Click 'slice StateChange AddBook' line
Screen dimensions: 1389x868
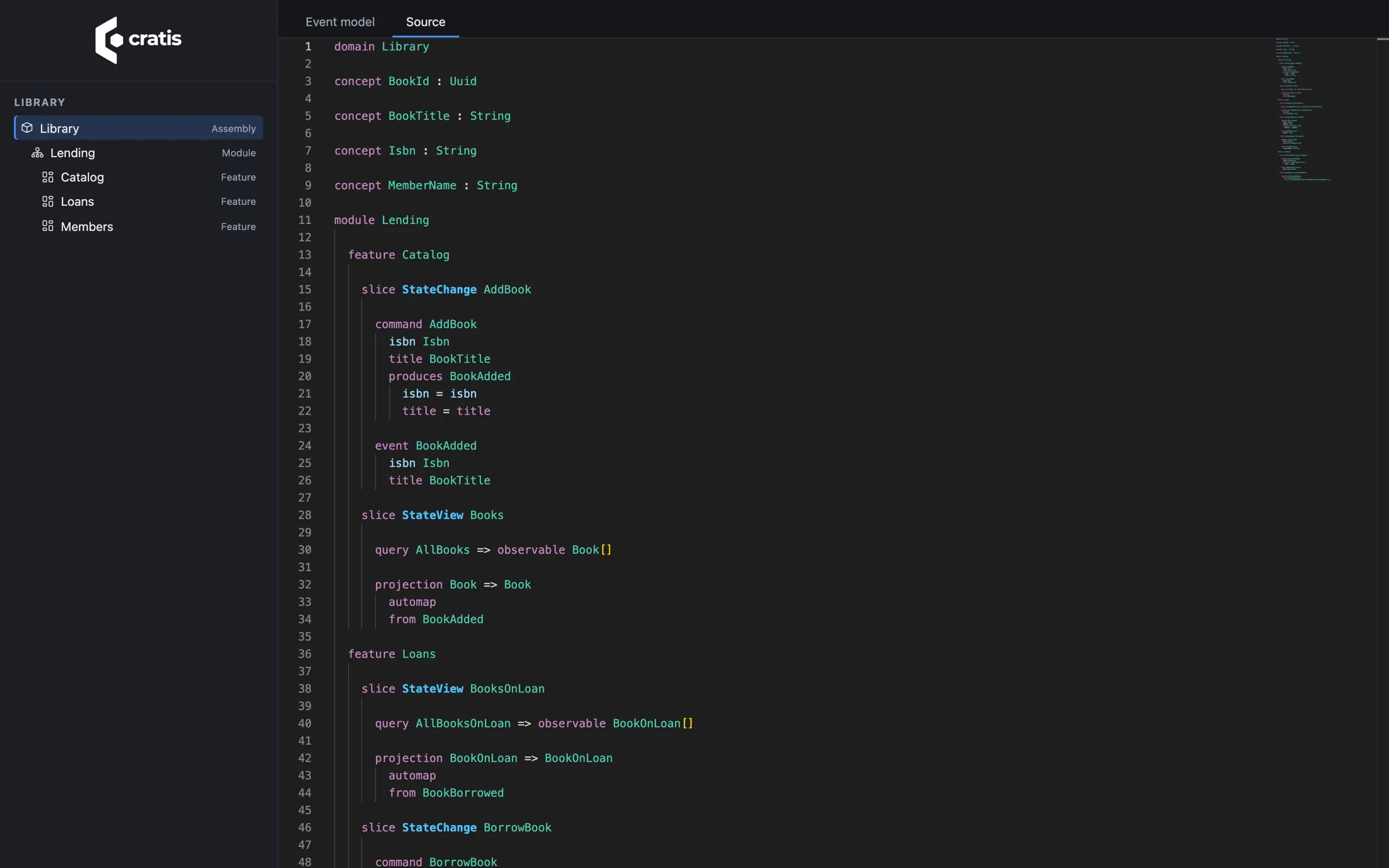pyautogui.click(x=446, y=290)
